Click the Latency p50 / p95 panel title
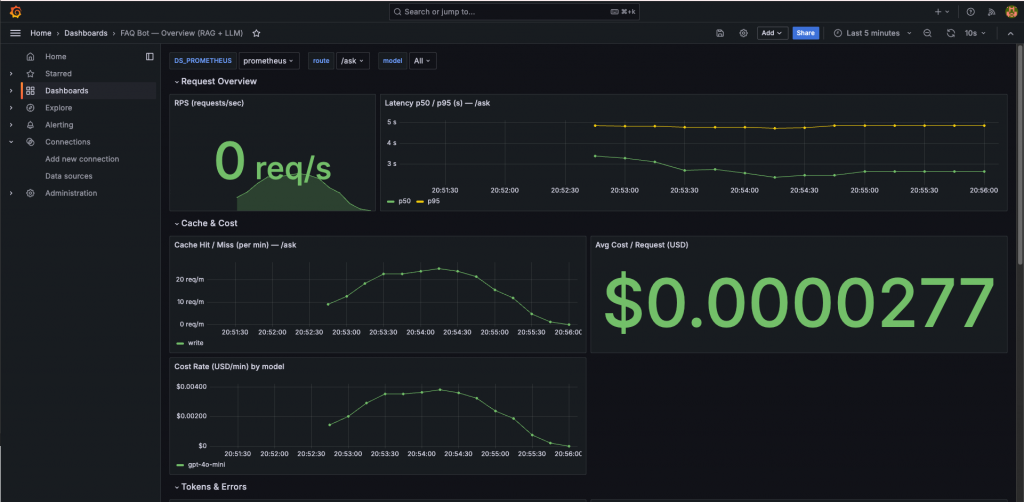The image size is (1024, 502). coord(437,102)
